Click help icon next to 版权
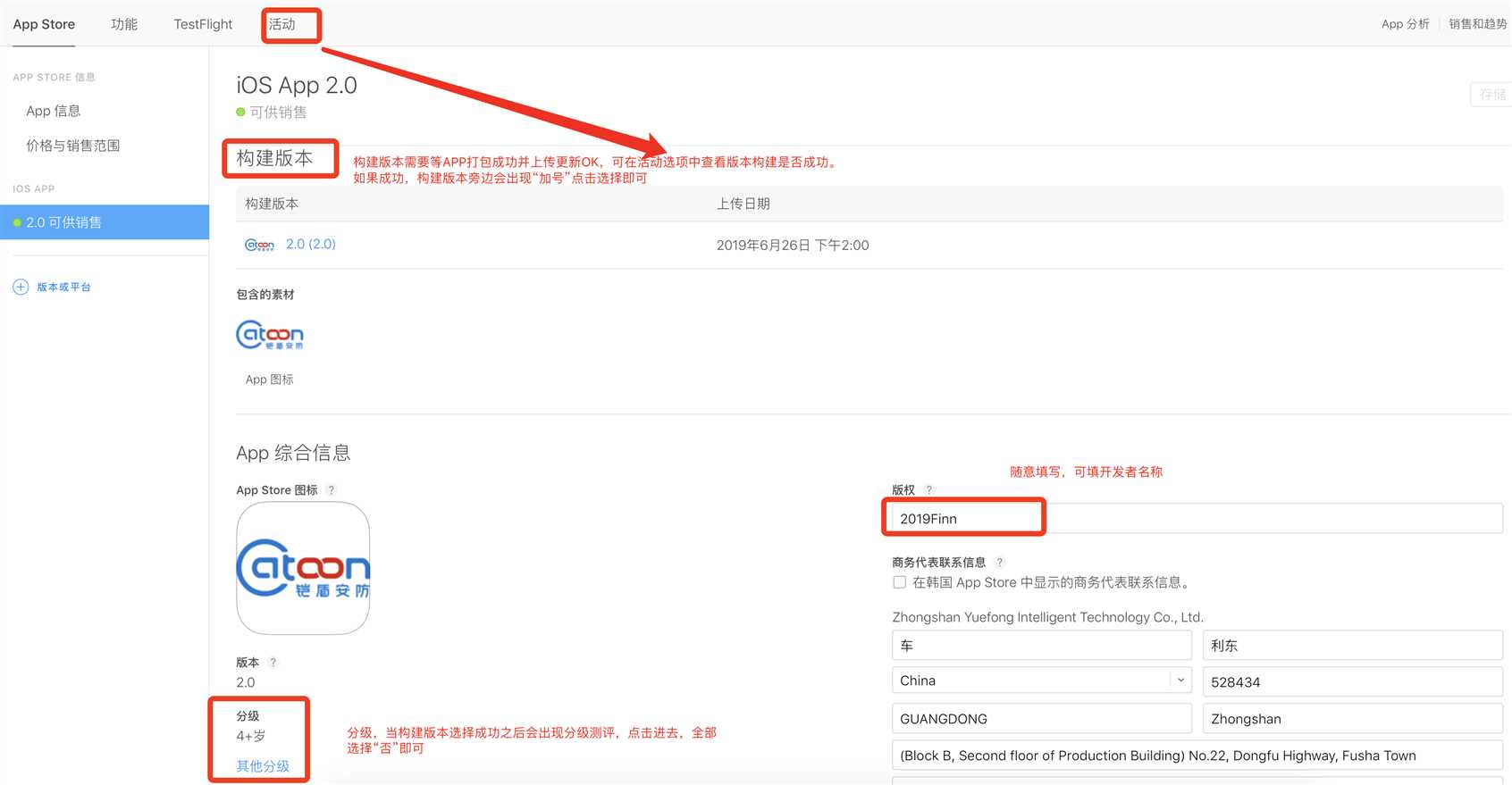This screenshot has height=785, width=1512. pos(929,490)
